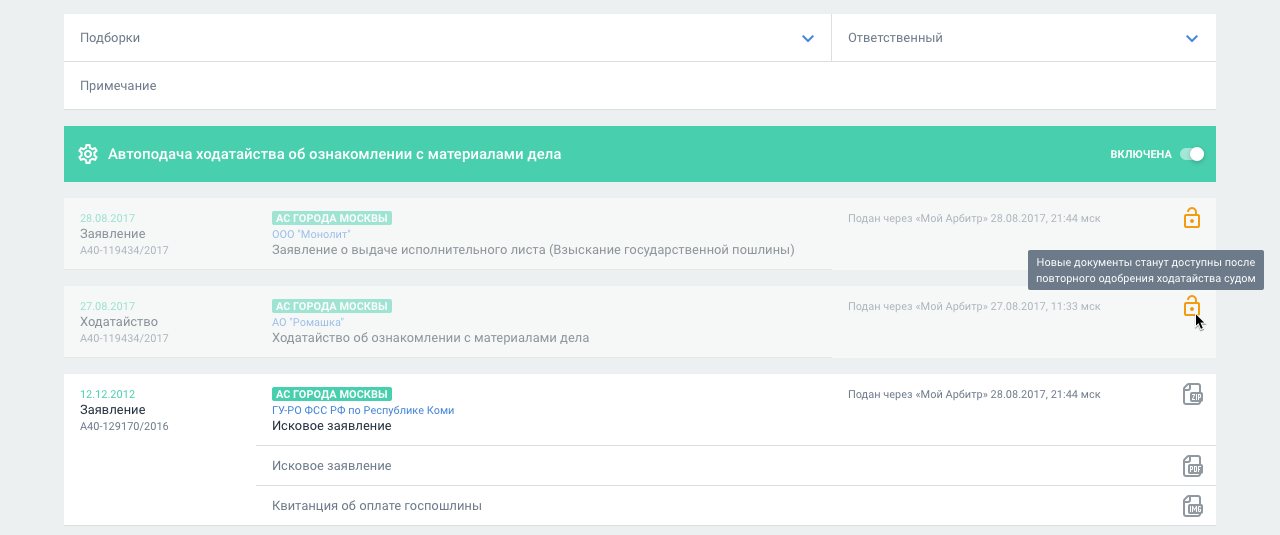Click into the Примечание note field
This screenshot has width=1280, height=535.
(640, 86)
